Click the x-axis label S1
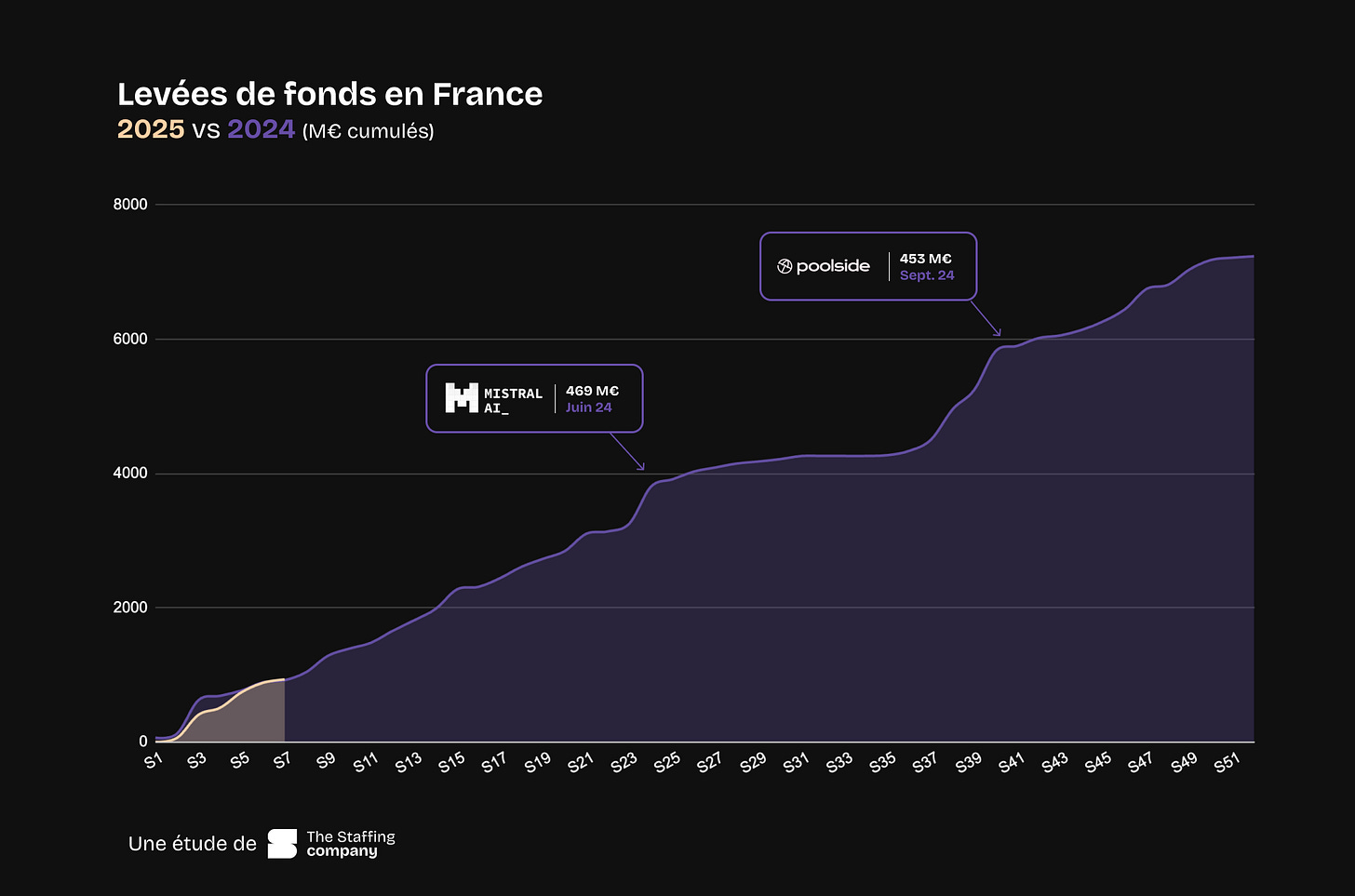 pos(154,760)
